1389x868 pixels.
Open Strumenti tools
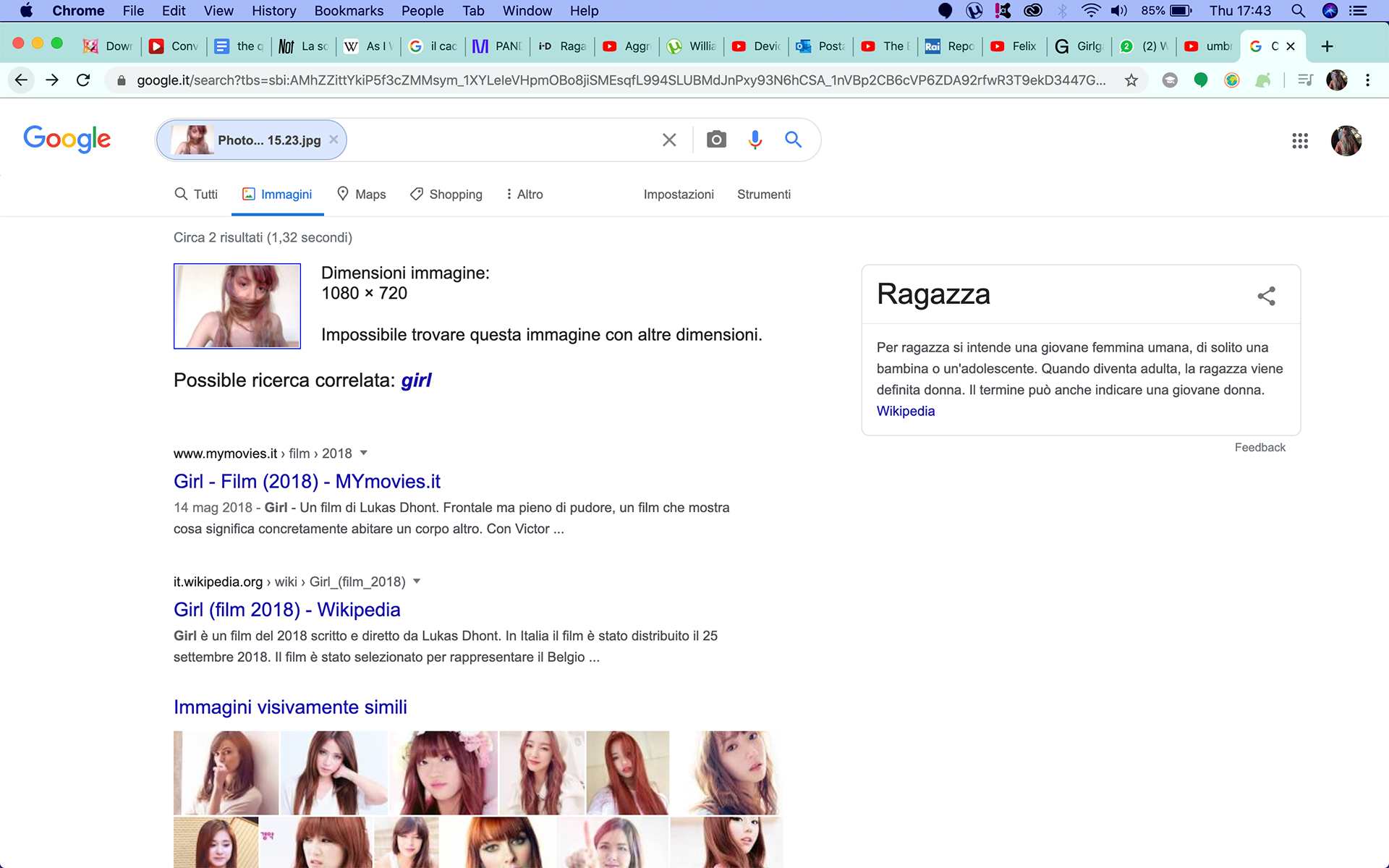coord(764,195)
